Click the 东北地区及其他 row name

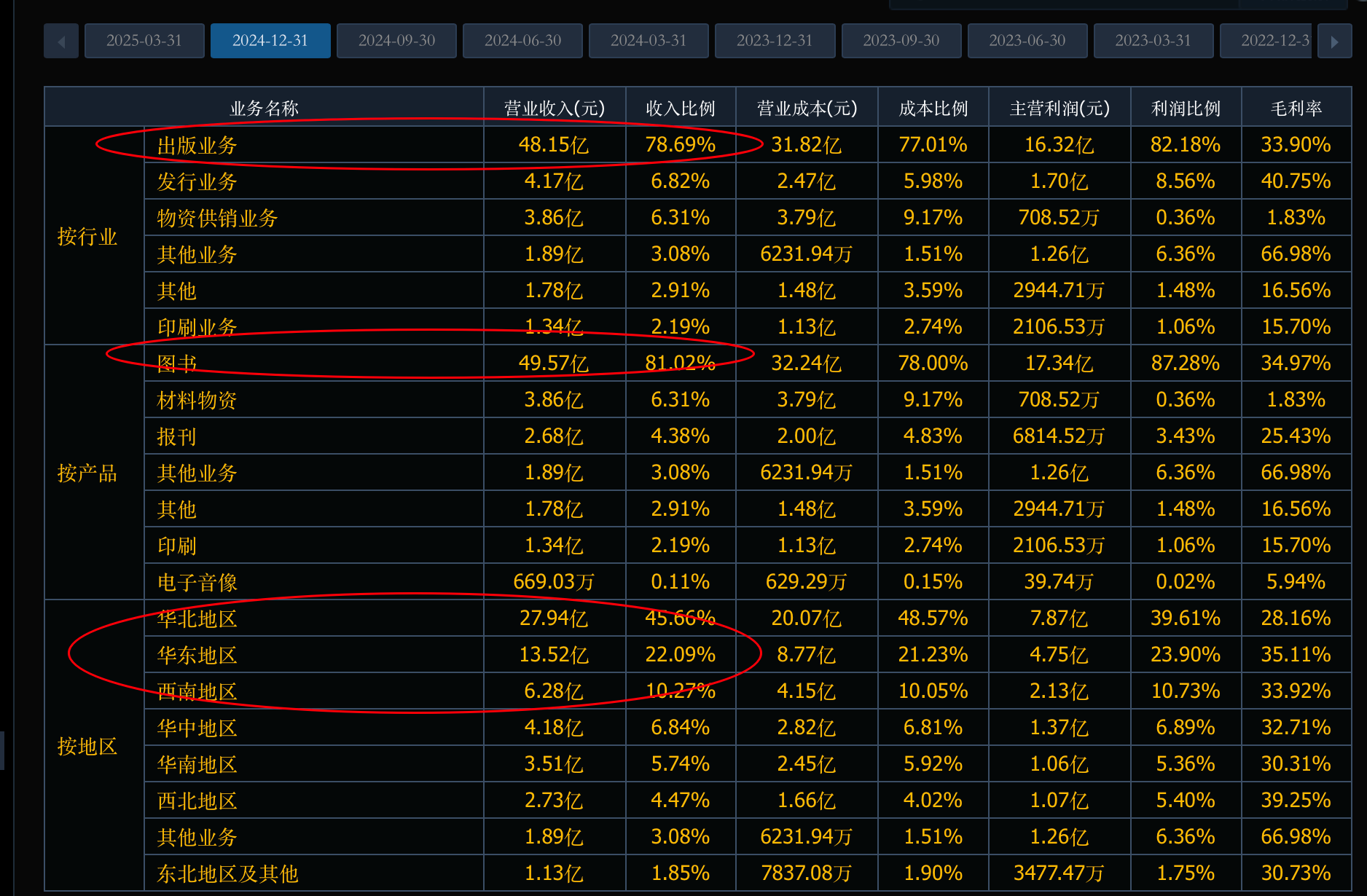tap(227, 873)
